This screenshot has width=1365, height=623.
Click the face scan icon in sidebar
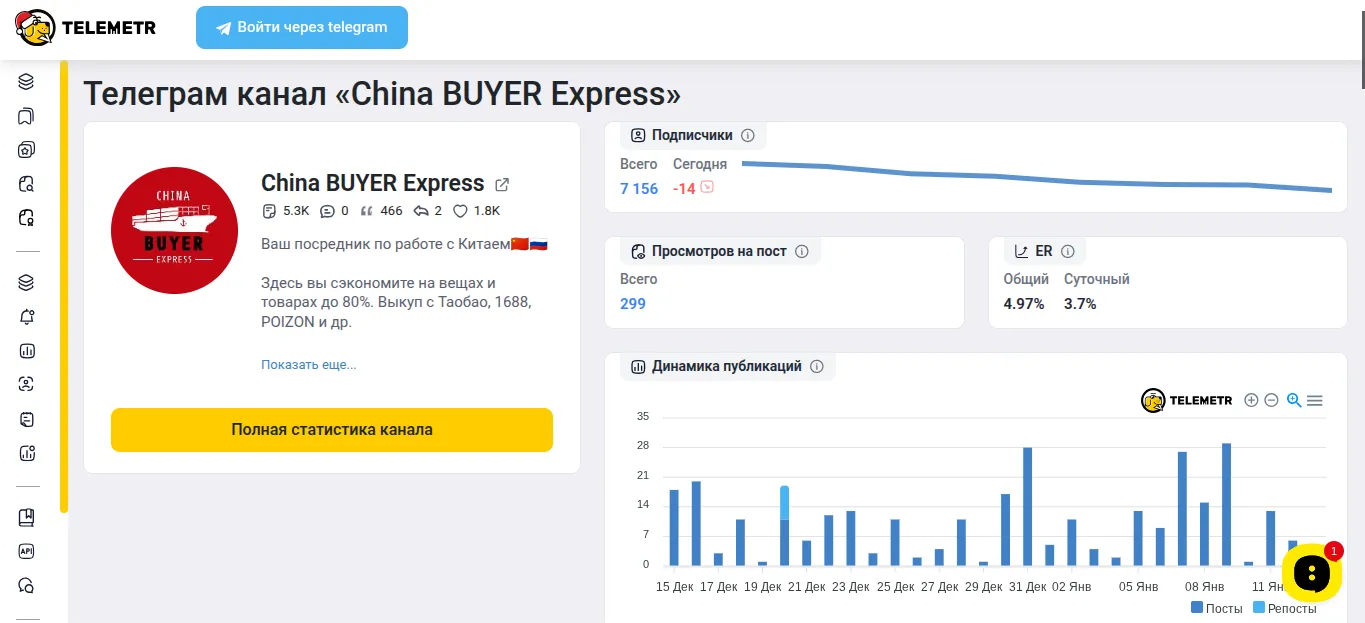point(27,384)
